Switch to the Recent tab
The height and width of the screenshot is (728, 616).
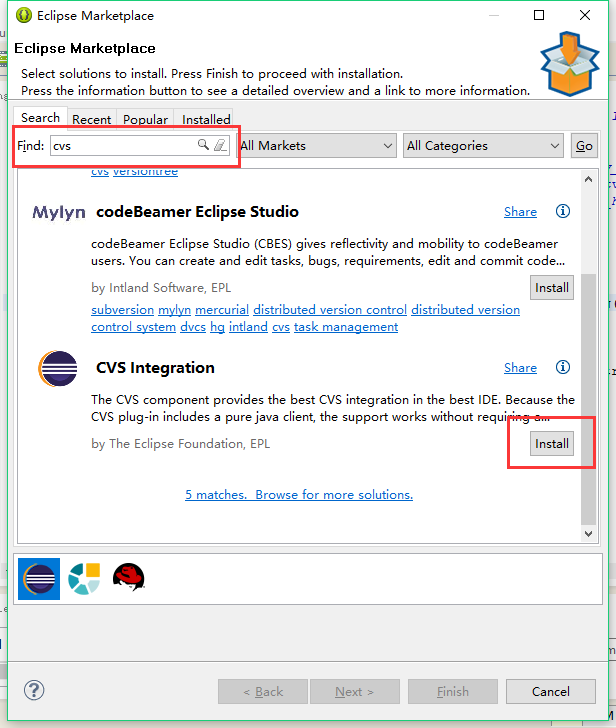click(x=91, y=119)
